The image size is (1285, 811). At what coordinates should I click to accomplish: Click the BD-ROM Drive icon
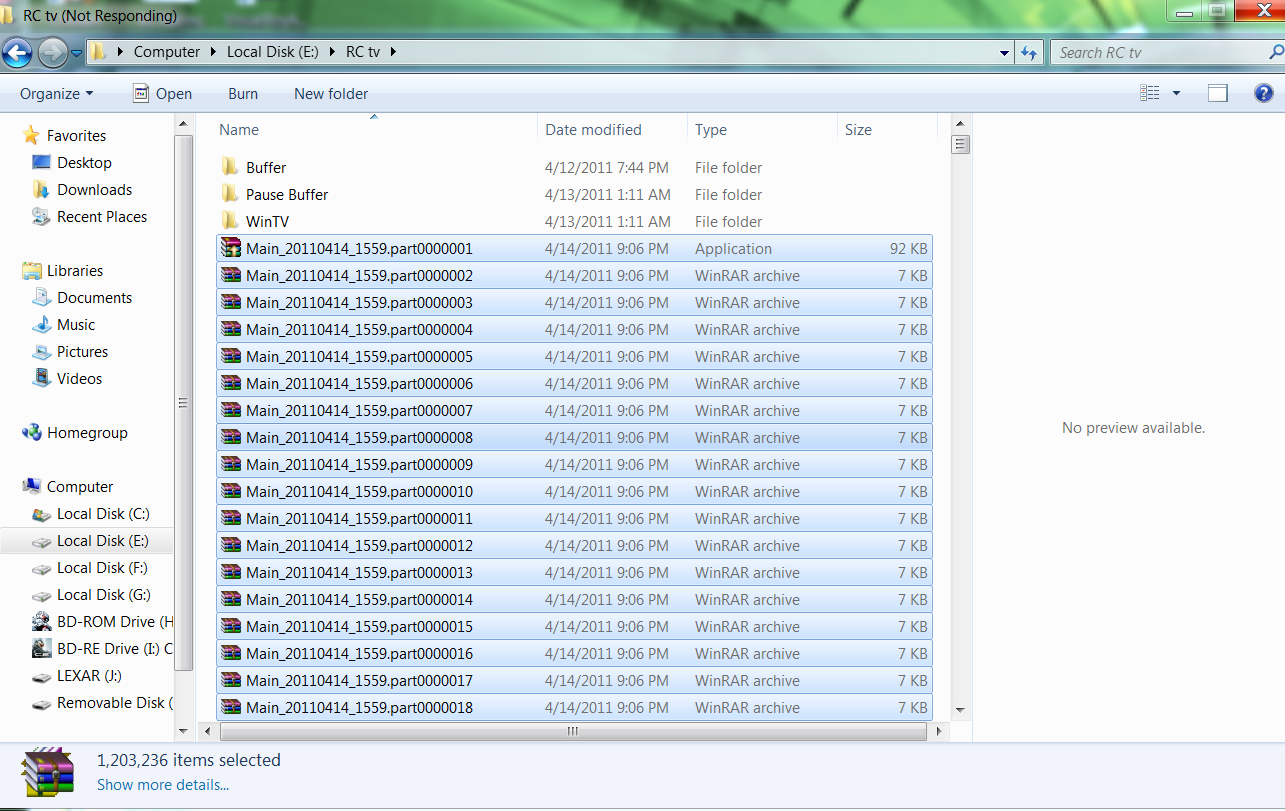click(41, 621)
